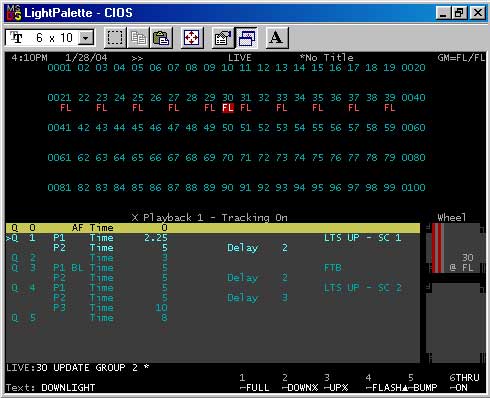Click the 4:10PM time display

click(29, 58)
